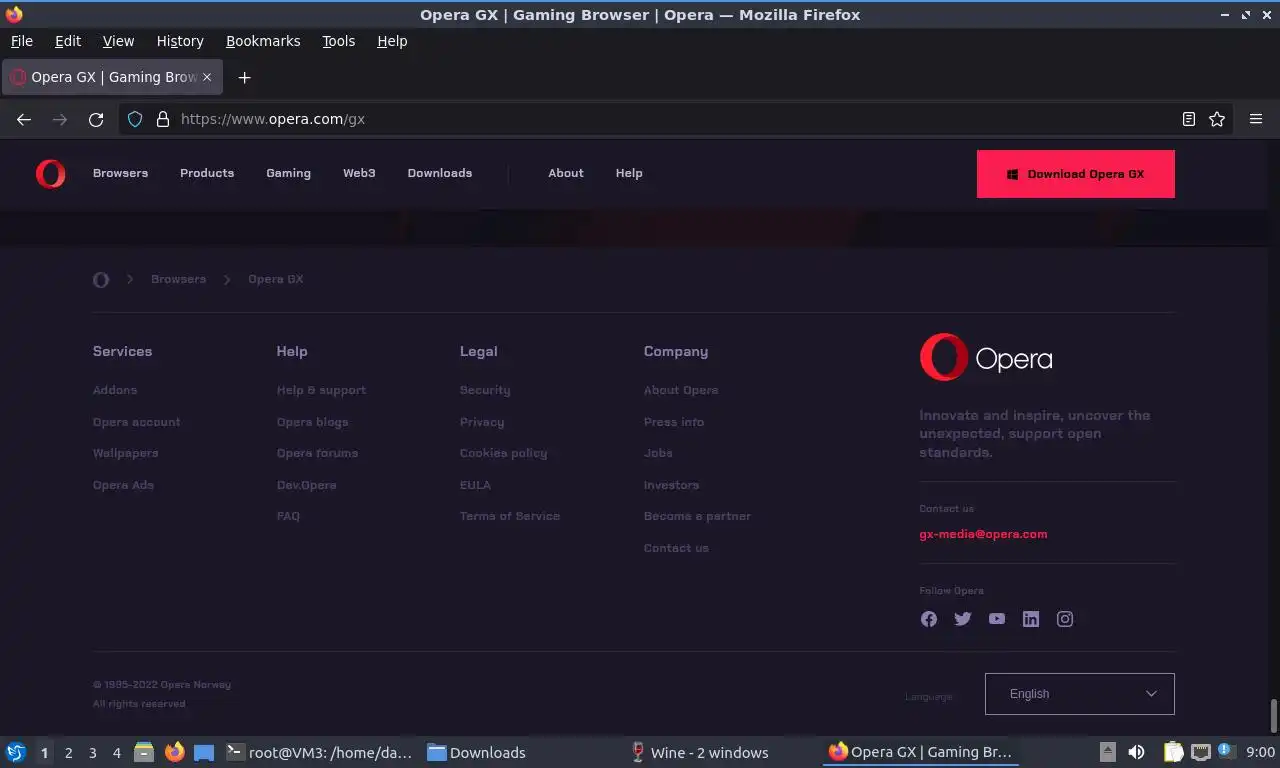This screenshot has height=768, width=1280.
Task: Click the show desktop icon in the taskbar
Action: pyautogui.click(x=204, y=752)
